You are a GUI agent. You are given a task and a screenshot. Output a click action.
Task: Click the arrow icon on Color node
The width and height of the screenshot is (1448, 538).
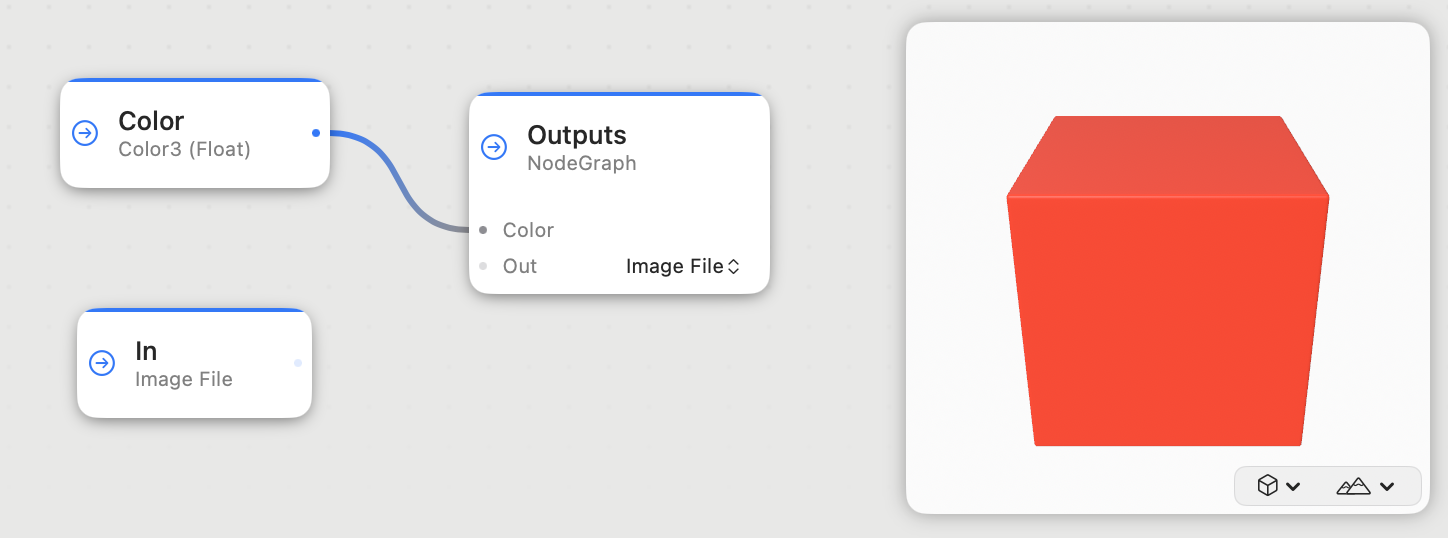tap(85, 133)
